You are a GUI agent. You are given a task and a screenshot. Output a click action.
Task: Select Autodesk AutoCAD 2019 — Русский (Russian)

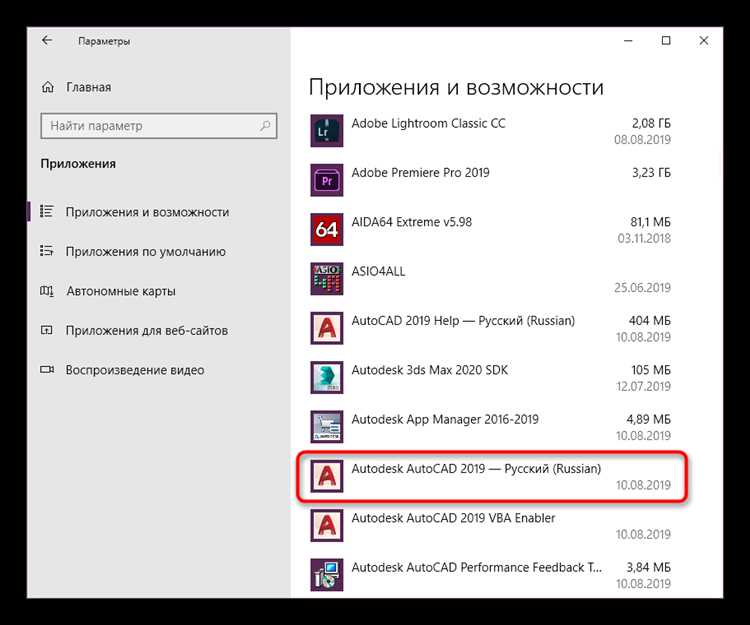[476, 469]
